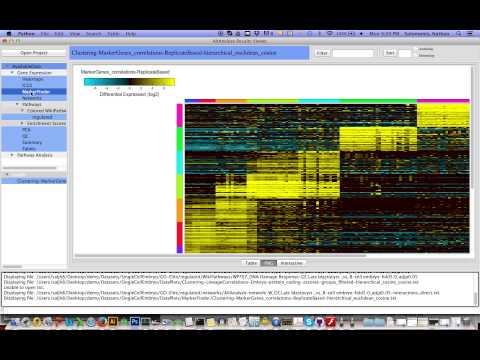
Task: Click the differential expression color legend bar
Action: 129,82
